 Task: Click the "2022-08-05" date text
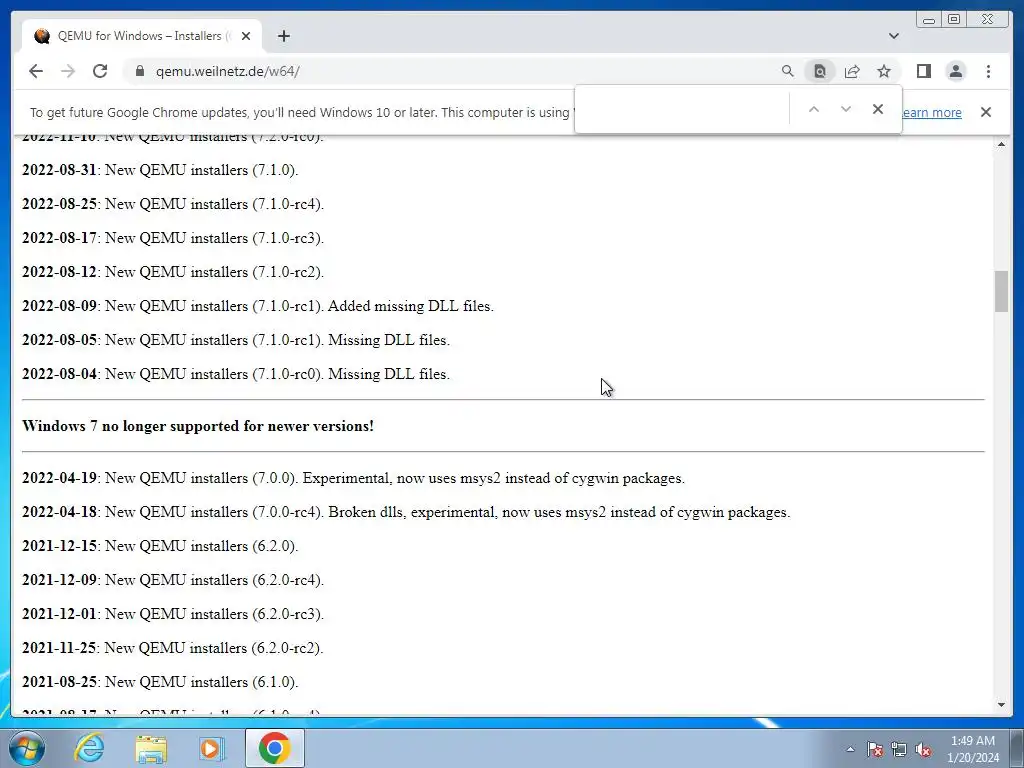(x=59, y=340)
